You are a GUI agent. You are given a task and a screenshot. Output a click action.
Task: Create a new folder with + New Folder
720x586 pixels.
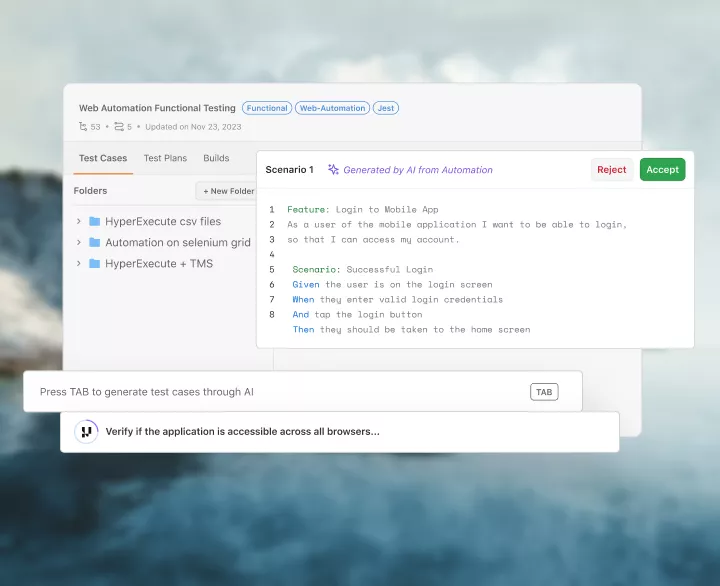click(x=228, y=191)
